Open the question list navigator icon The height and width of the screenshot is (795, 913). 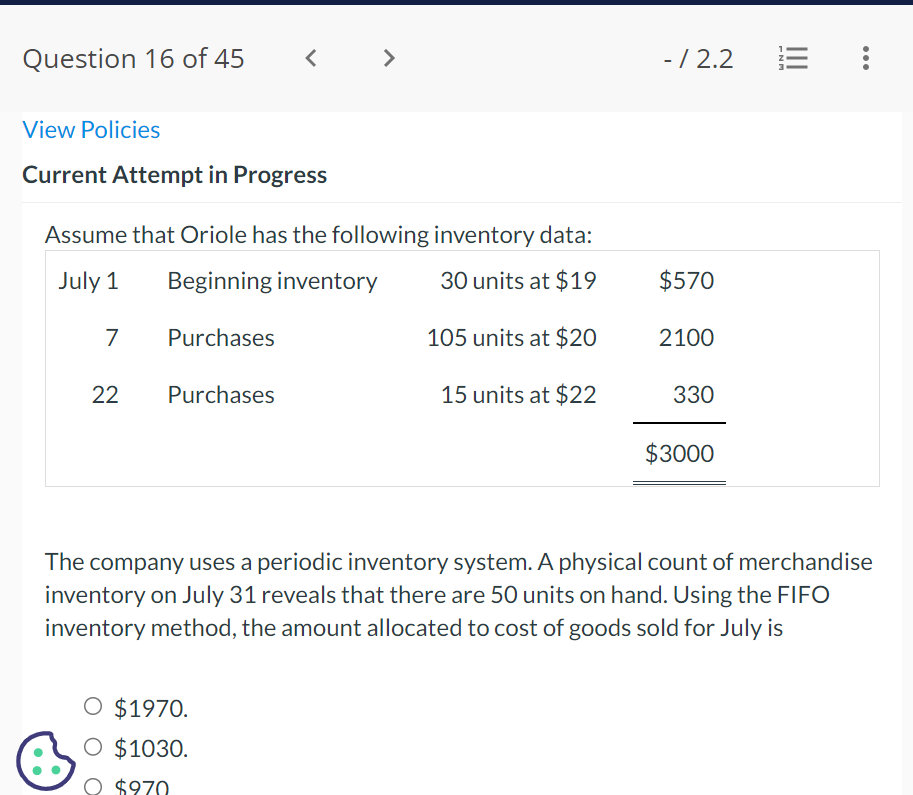click(x=793, y=58)
